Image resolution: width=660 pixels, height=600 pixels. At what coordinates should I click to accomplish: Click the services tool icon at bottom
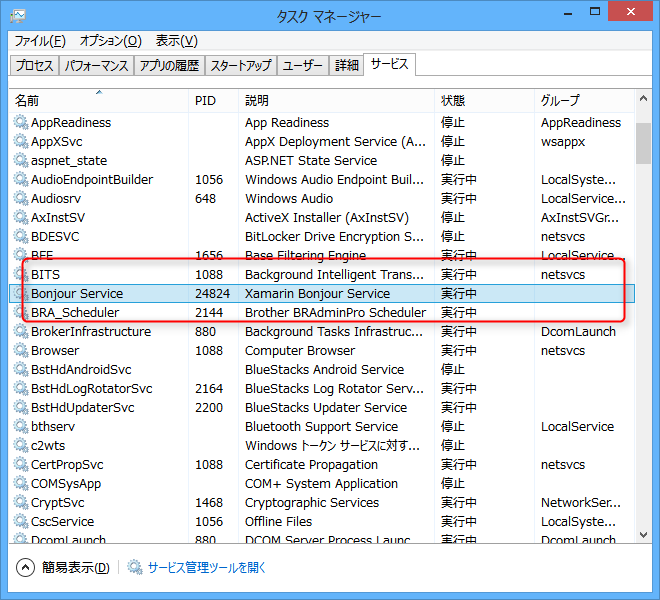(135, 568)
